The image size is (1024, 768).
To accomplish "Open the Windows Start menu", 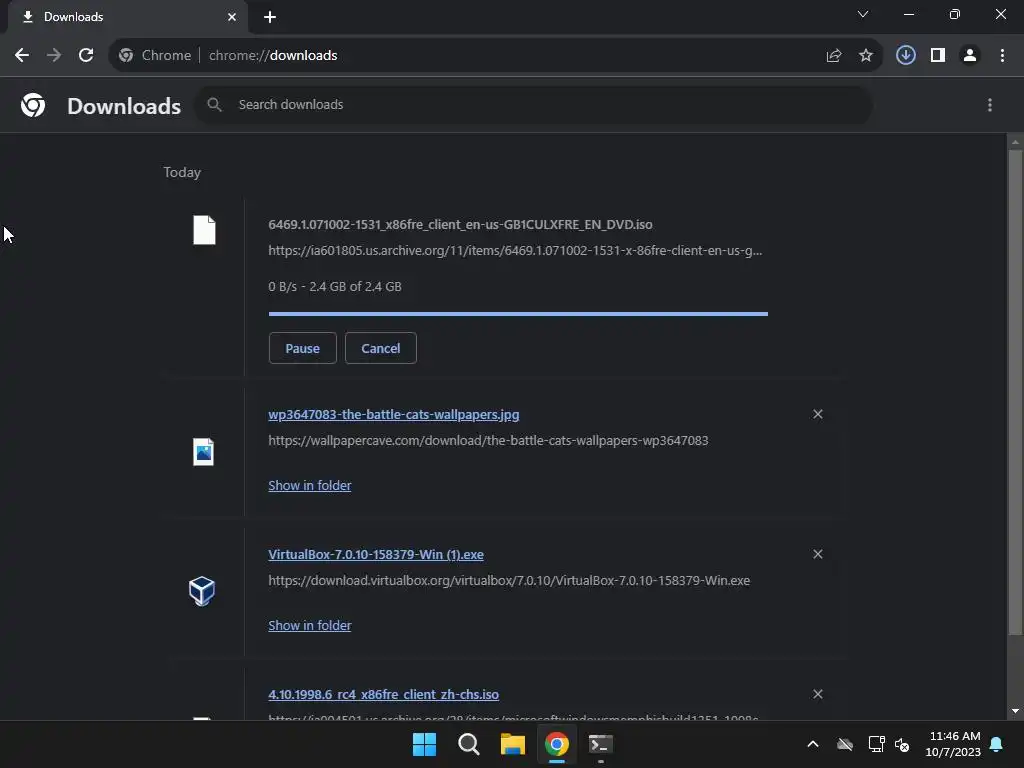I will click(x=424, y=744).
